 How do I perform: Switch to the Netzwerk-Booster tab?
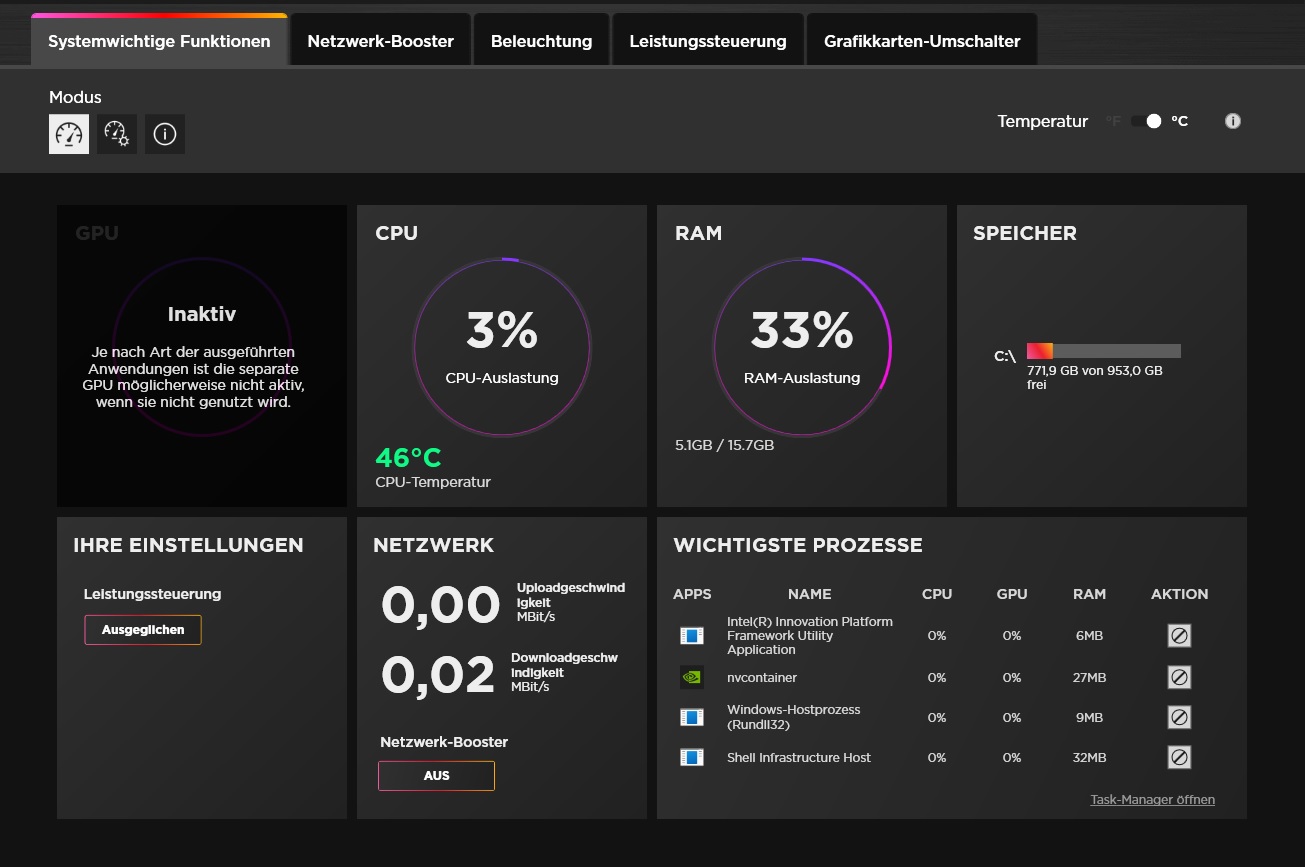point(380,42)
